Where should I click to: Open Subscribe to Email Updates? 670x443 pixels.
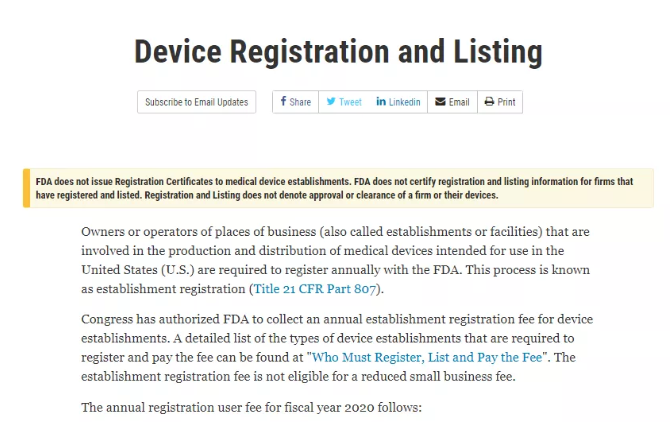197,102
